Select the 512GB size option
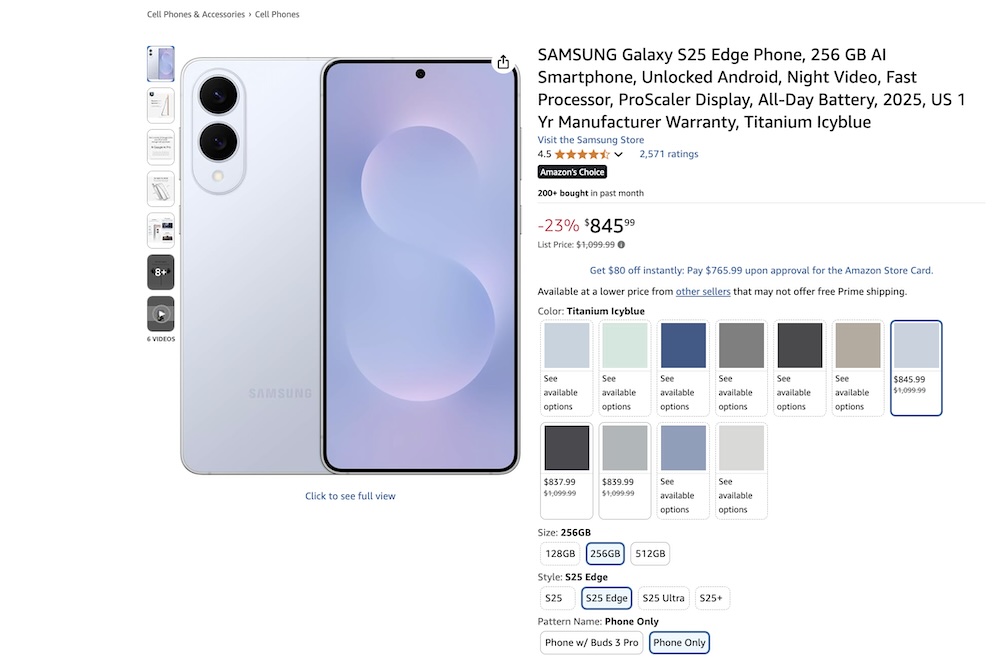1000x660 pixels. (650, 553)
